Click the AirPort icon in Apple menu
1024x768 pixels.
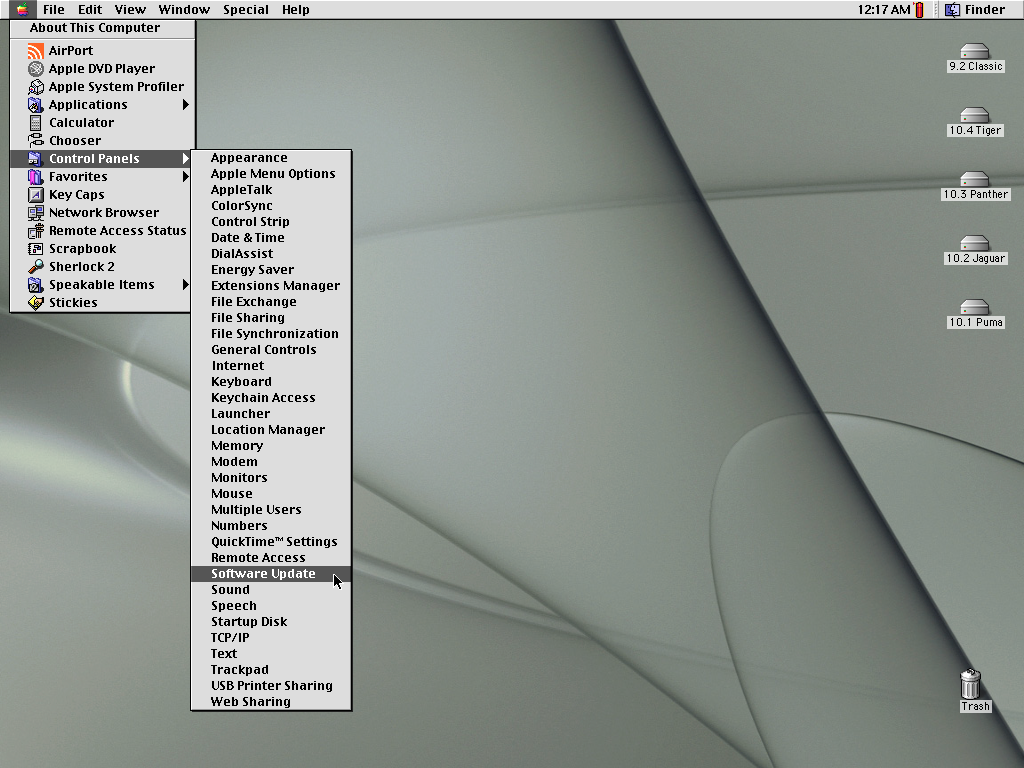35,51
